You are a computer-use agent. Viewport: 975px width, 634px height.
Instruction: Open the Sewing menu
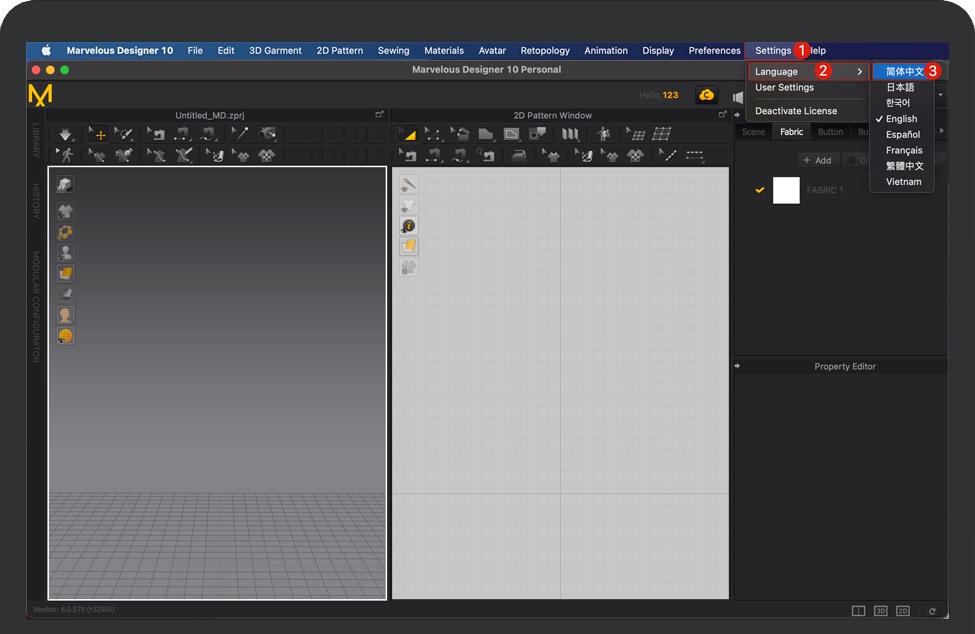[x=393, y=51]
